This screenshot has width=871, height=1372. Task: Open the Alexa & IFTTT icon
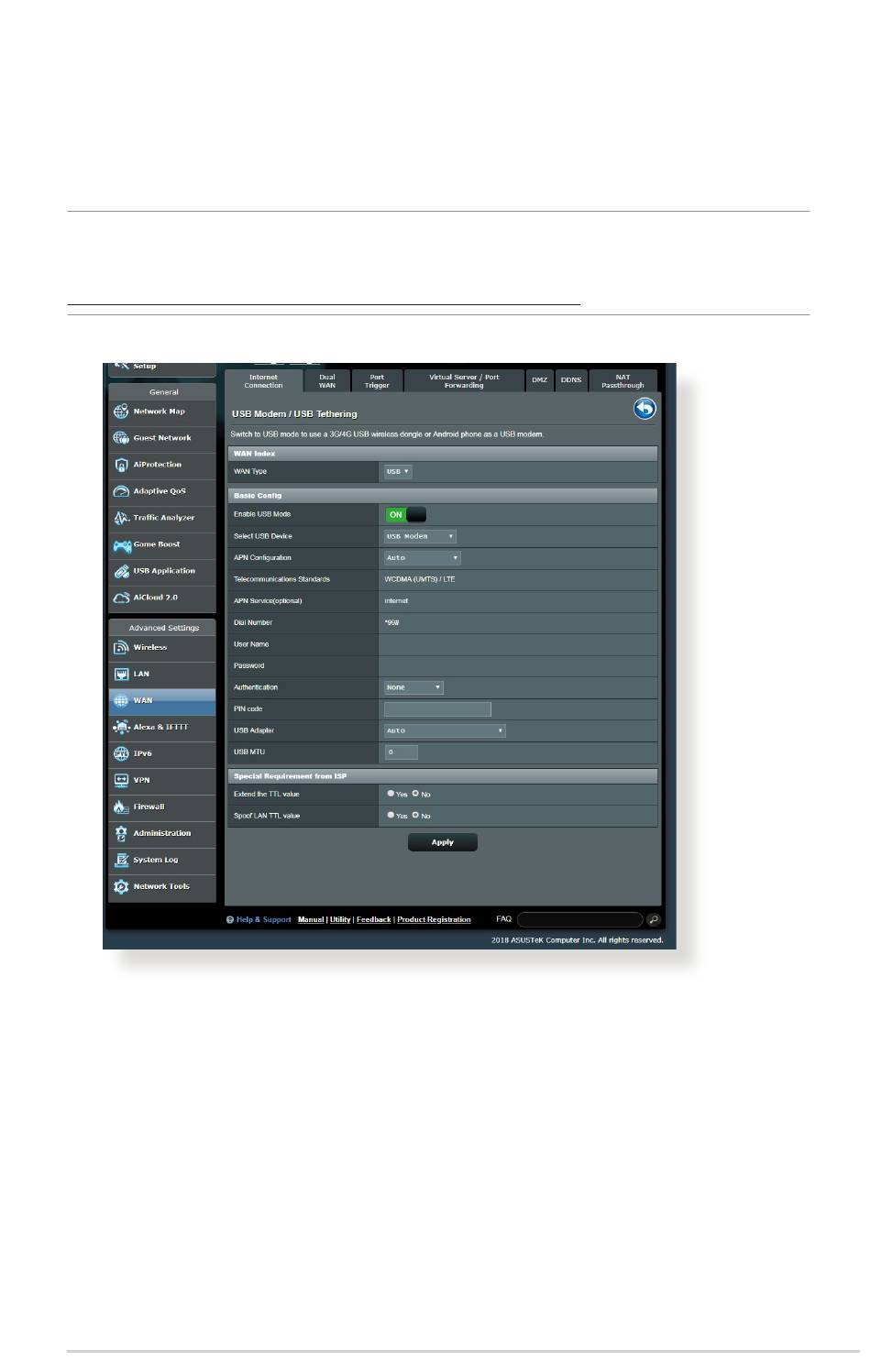click(121, 728)
